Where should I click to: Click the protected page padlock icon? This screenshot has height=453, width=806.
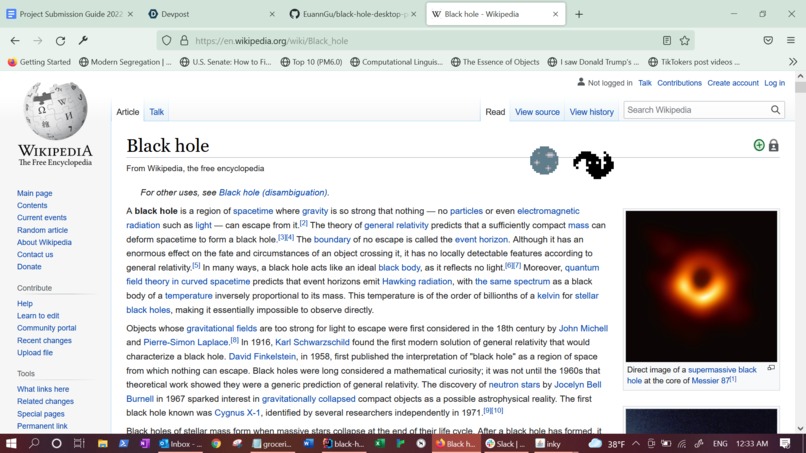coord(774,146)
